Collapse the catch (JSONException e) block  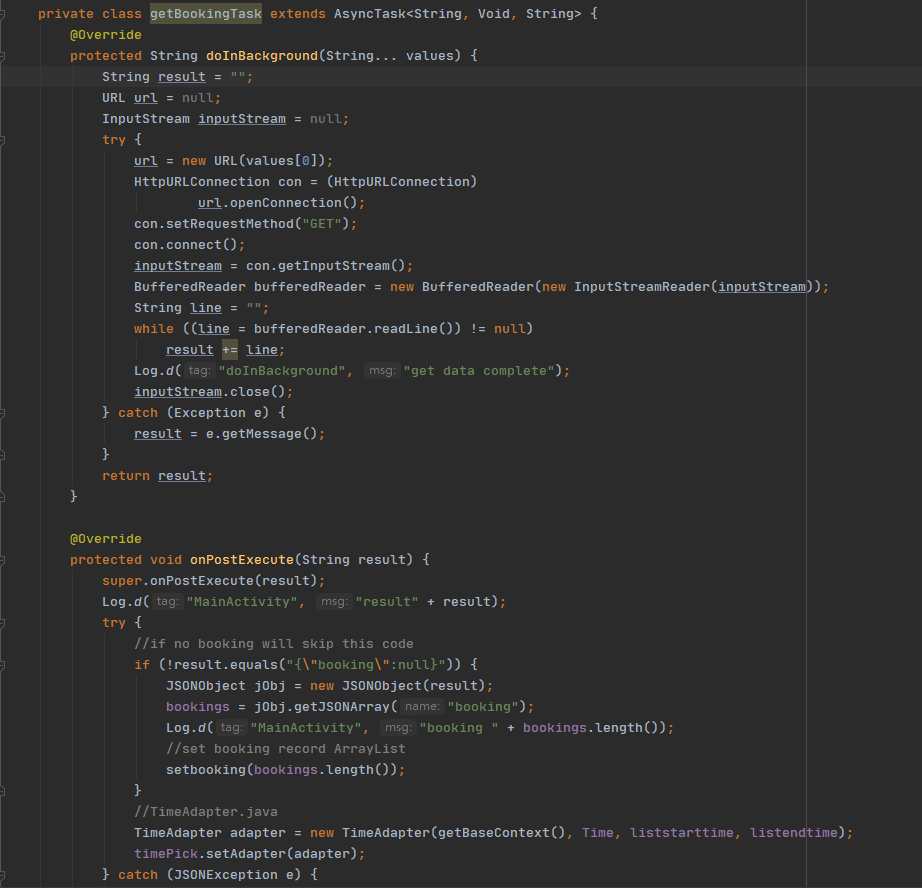2,875
